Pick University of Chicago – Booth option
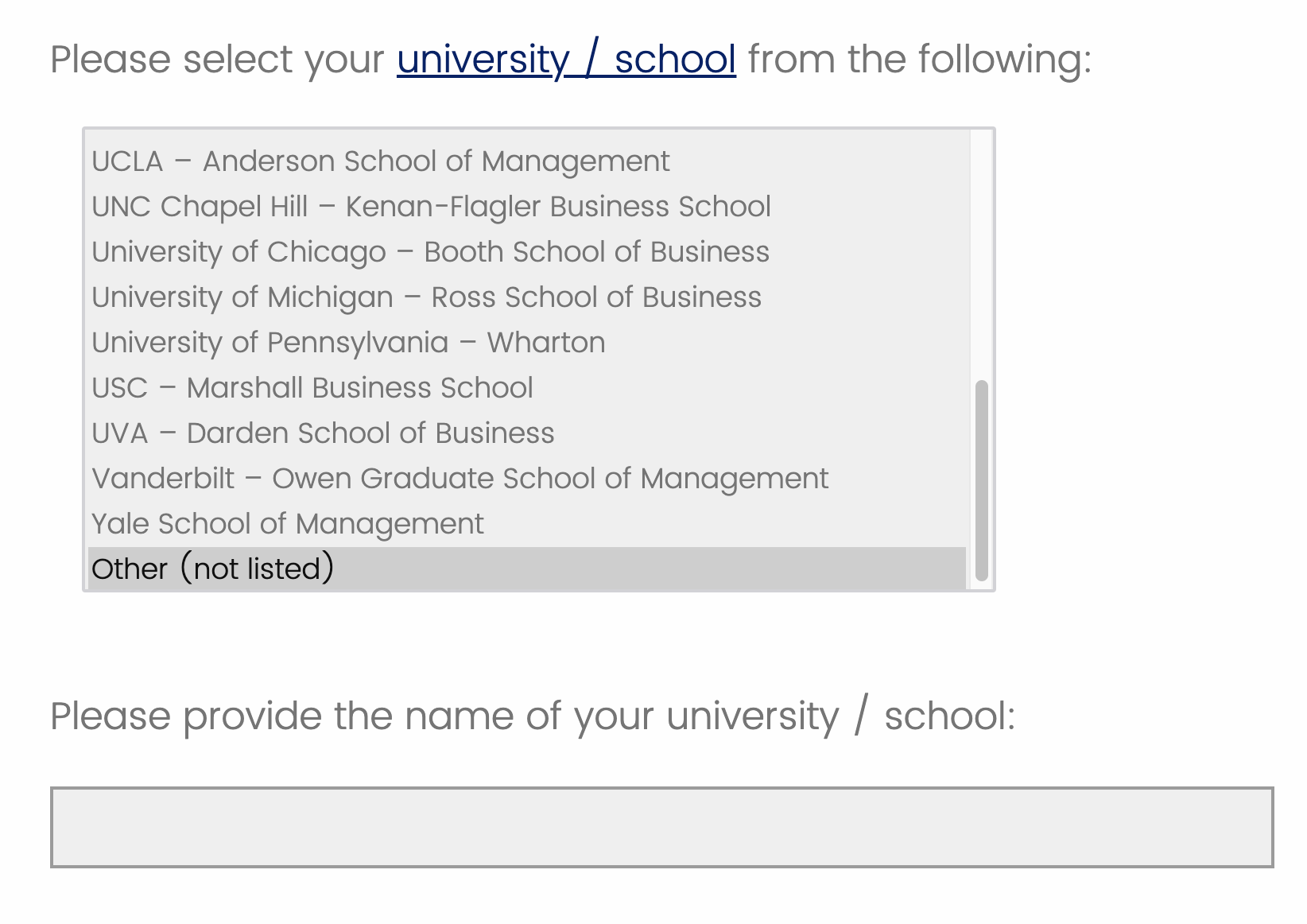Screen dimensions: 1307x924 click(430, 252)
